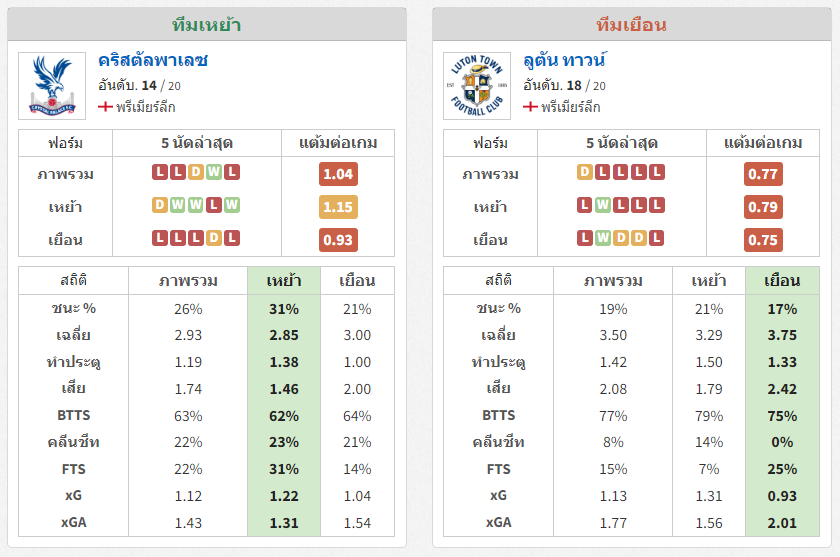
Task: Click the เหย้า column header in Luton stats
Action: tap(709, 281)
